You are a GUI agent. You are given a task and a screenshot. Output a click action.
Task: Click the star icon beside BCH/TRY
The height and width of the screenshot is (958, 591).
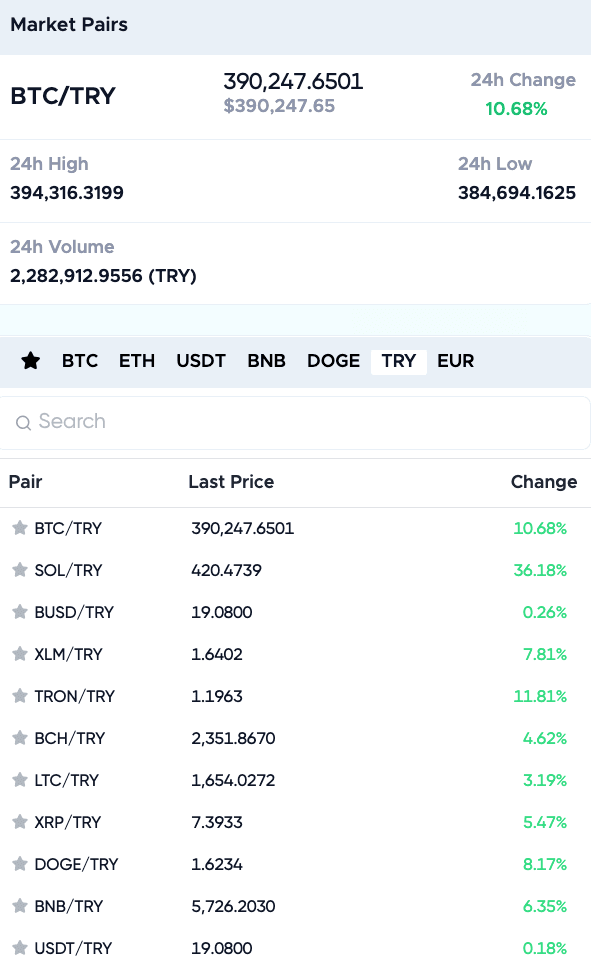(x=20, y=738)
